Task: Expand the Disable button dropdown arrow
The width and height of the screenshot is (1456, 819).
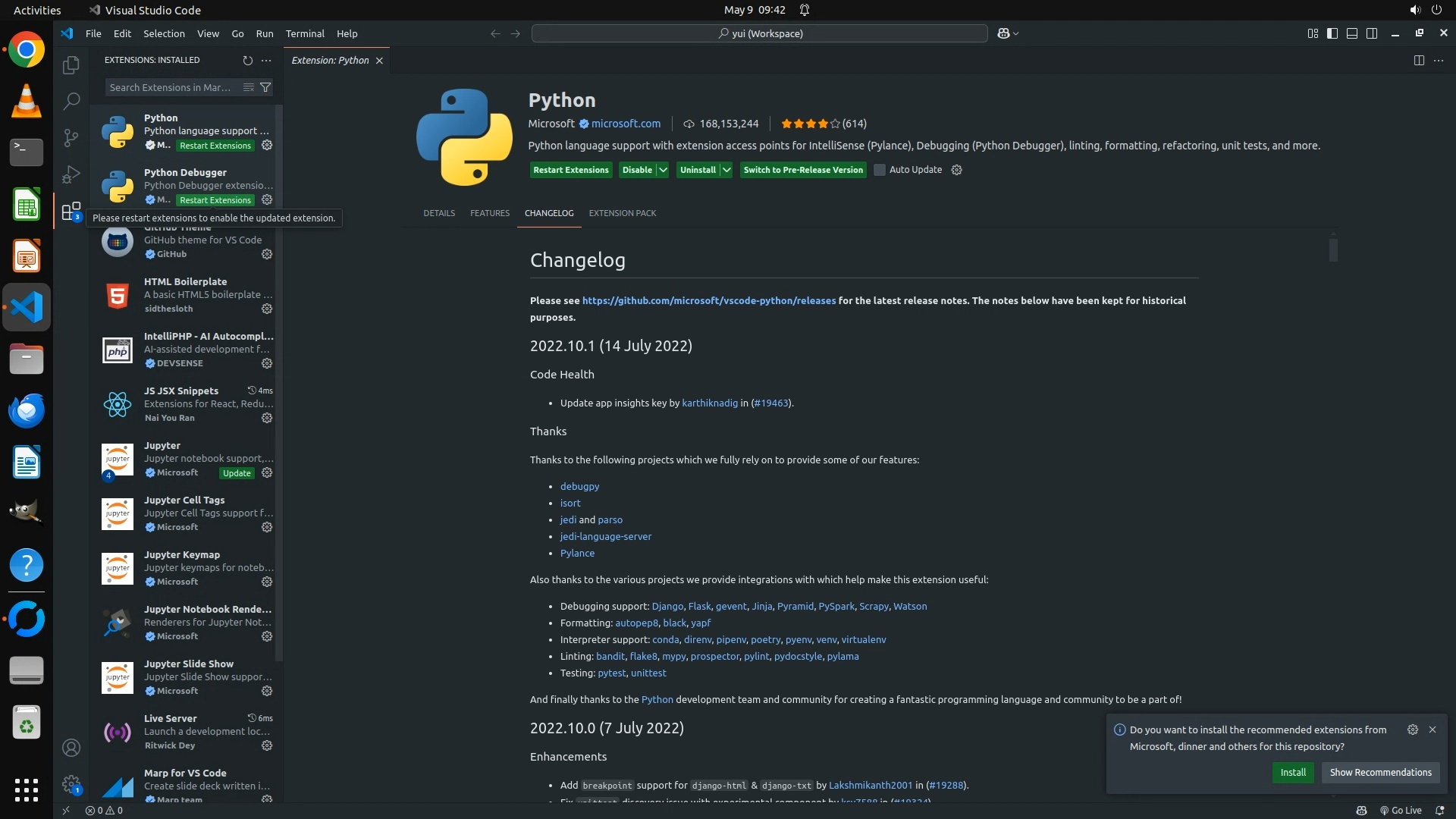Action: pos(663,170)
